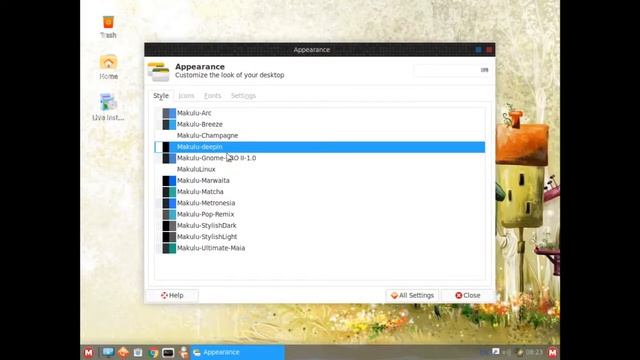Click the show desktop monitor icon in taskbar
This screenshot has height=360, width=640.
[x=108, y=352]
